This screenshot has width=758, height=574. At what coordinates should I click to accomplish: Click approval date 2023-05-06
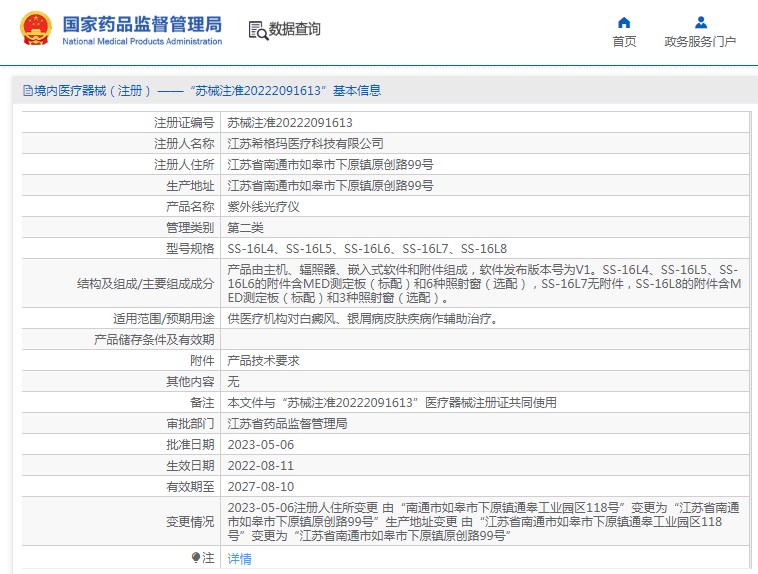[x=261, y=445]
